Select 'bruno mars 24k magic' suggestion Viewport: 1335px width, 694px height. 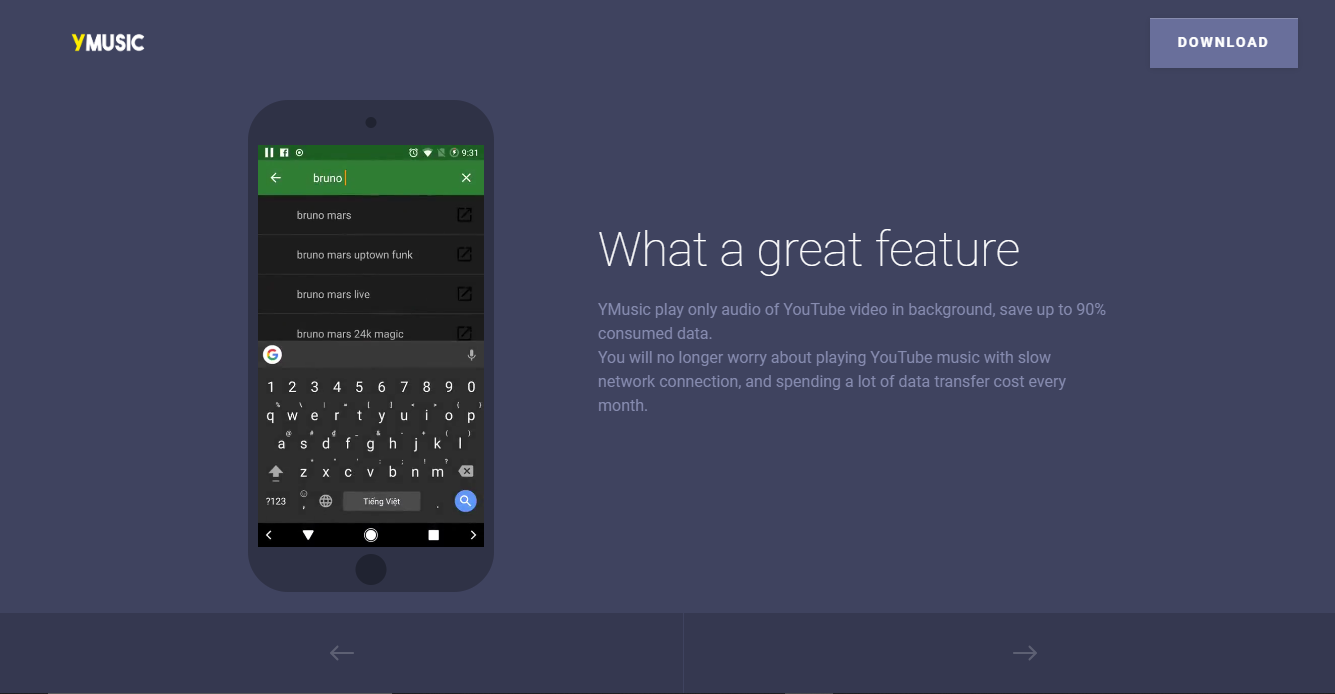tap(371, 329)
